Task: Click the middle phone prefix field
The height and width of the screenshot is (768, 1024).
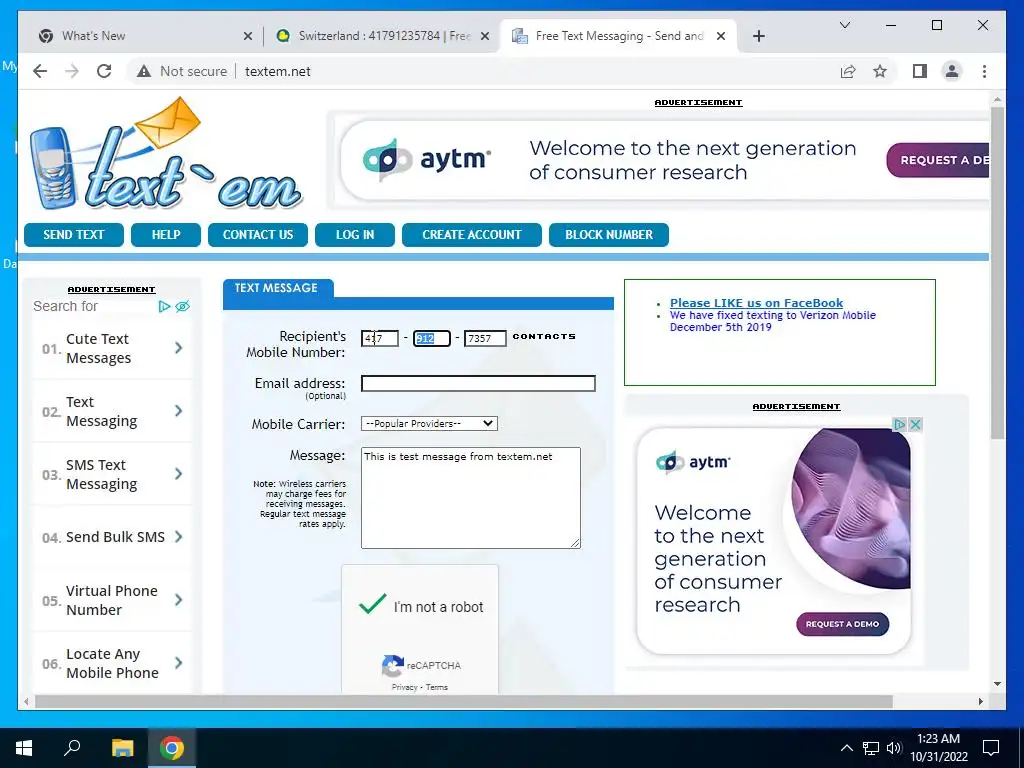Action: point(432,338)
